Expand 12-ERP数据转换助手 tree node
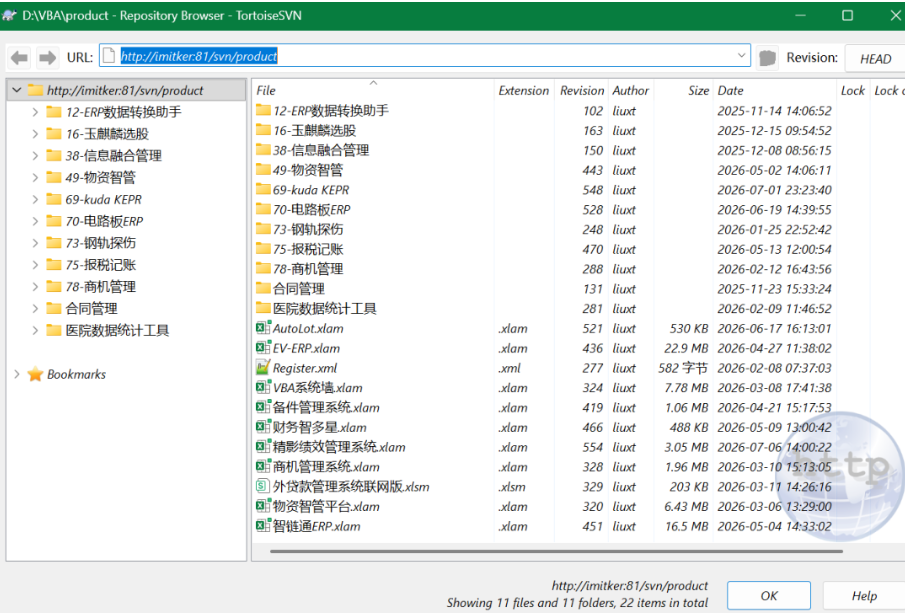905x613 pixels. [x=35, y=112]
